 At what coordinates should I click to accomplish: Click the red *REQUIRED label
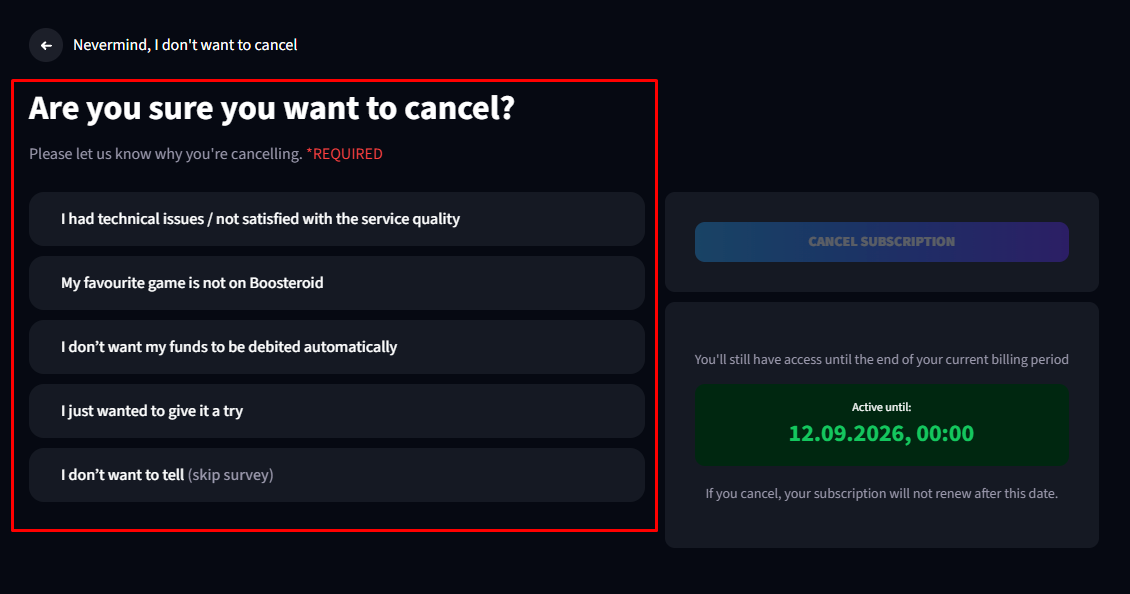(344, 154)
